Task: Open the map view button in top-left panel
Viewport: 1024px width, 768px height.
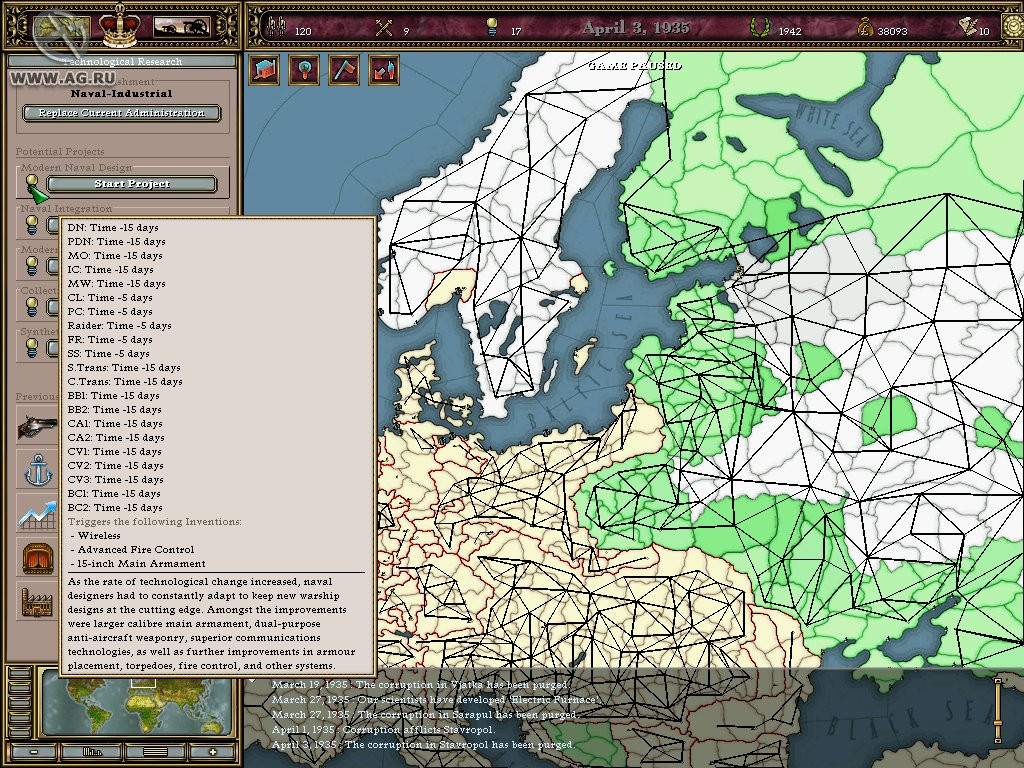Action: [62, 27]
